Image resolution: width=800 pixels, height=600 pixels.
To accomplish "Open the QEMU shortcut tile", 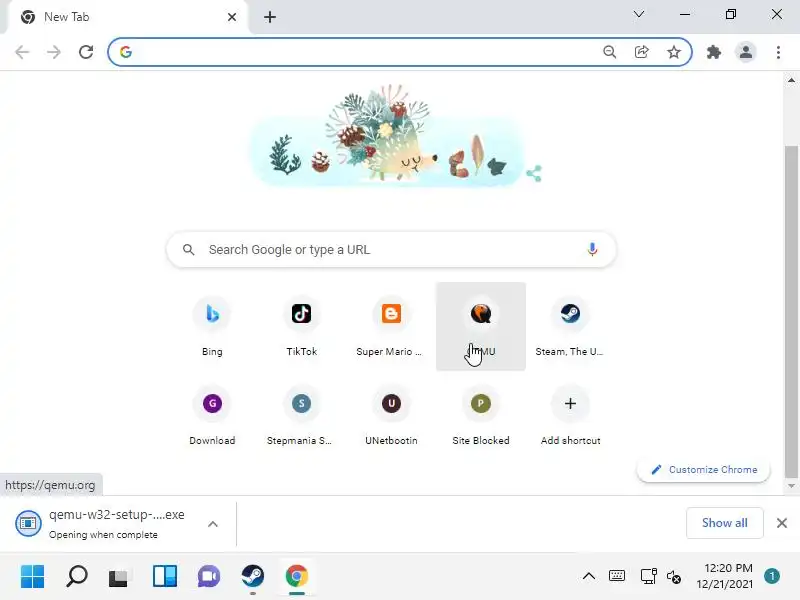I will click(x=481, y=327).
